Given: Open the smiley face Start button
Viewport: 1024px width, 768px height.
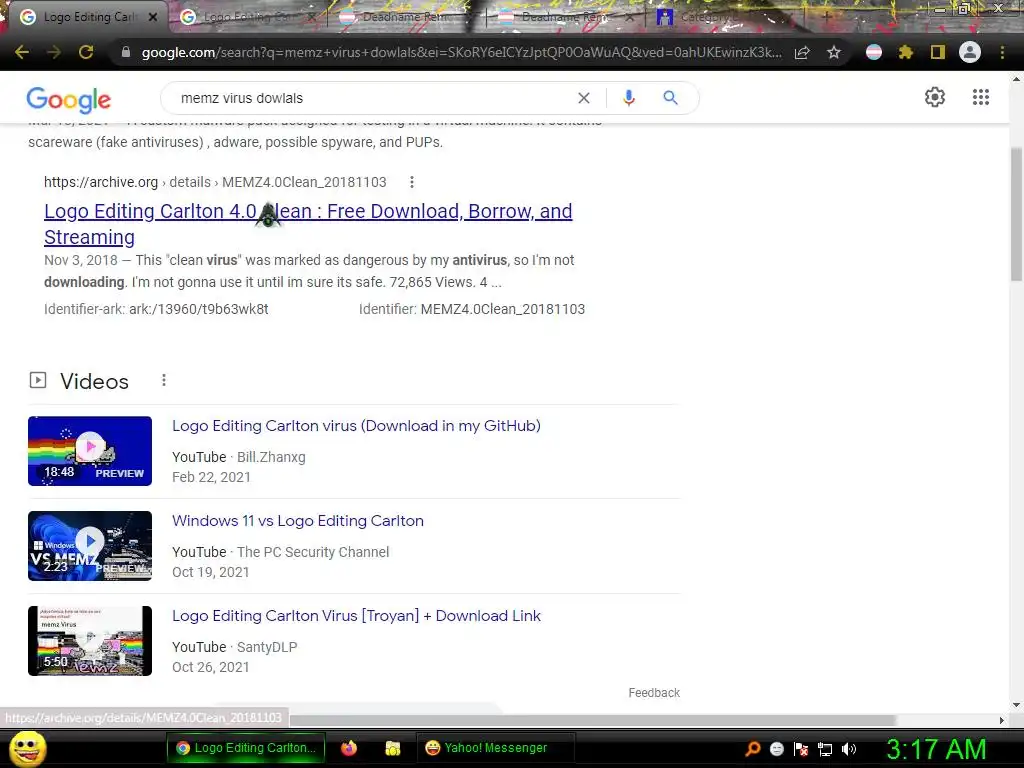Looking at the screenshot, I should point(27,748).
